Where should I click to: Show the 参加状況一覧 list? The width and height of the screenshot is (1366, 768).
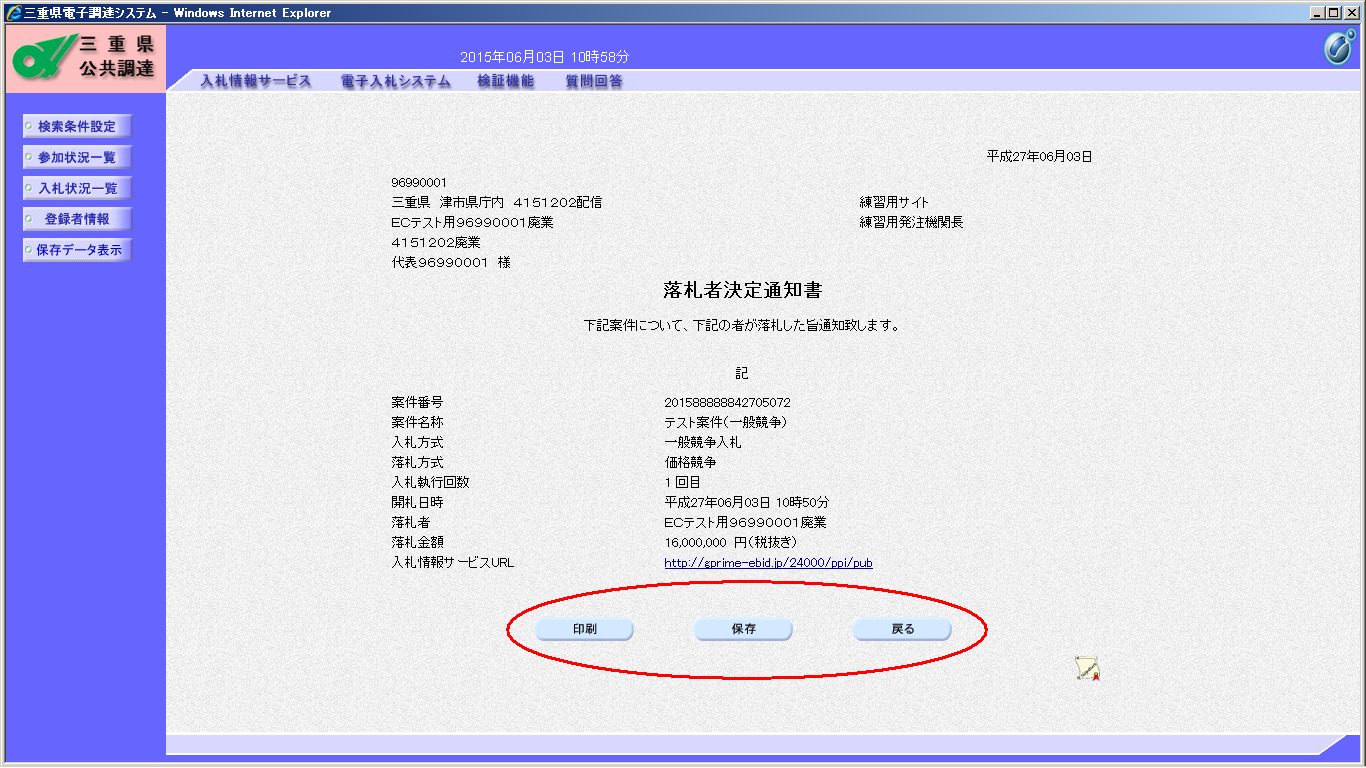tap(77, 158)
